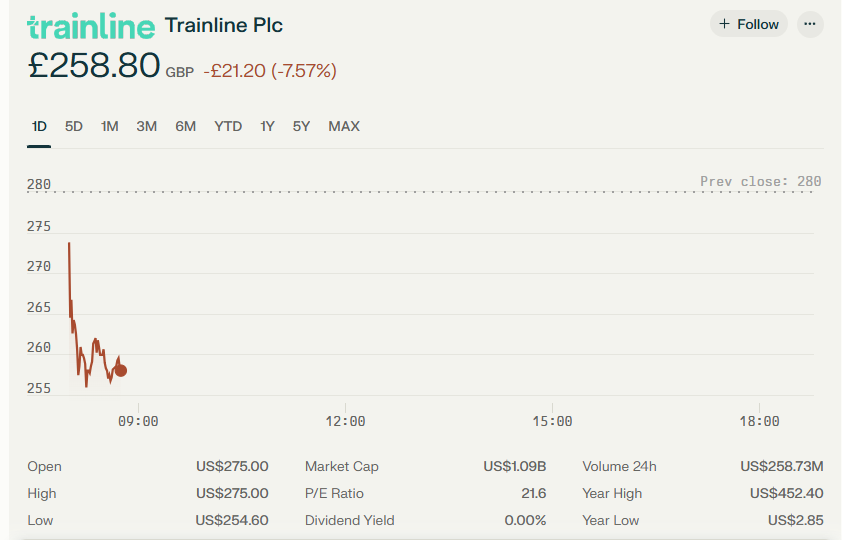842x540 pixels.
Task: Click the 12:00 time axis marker
Action: (x=345, y=421)
